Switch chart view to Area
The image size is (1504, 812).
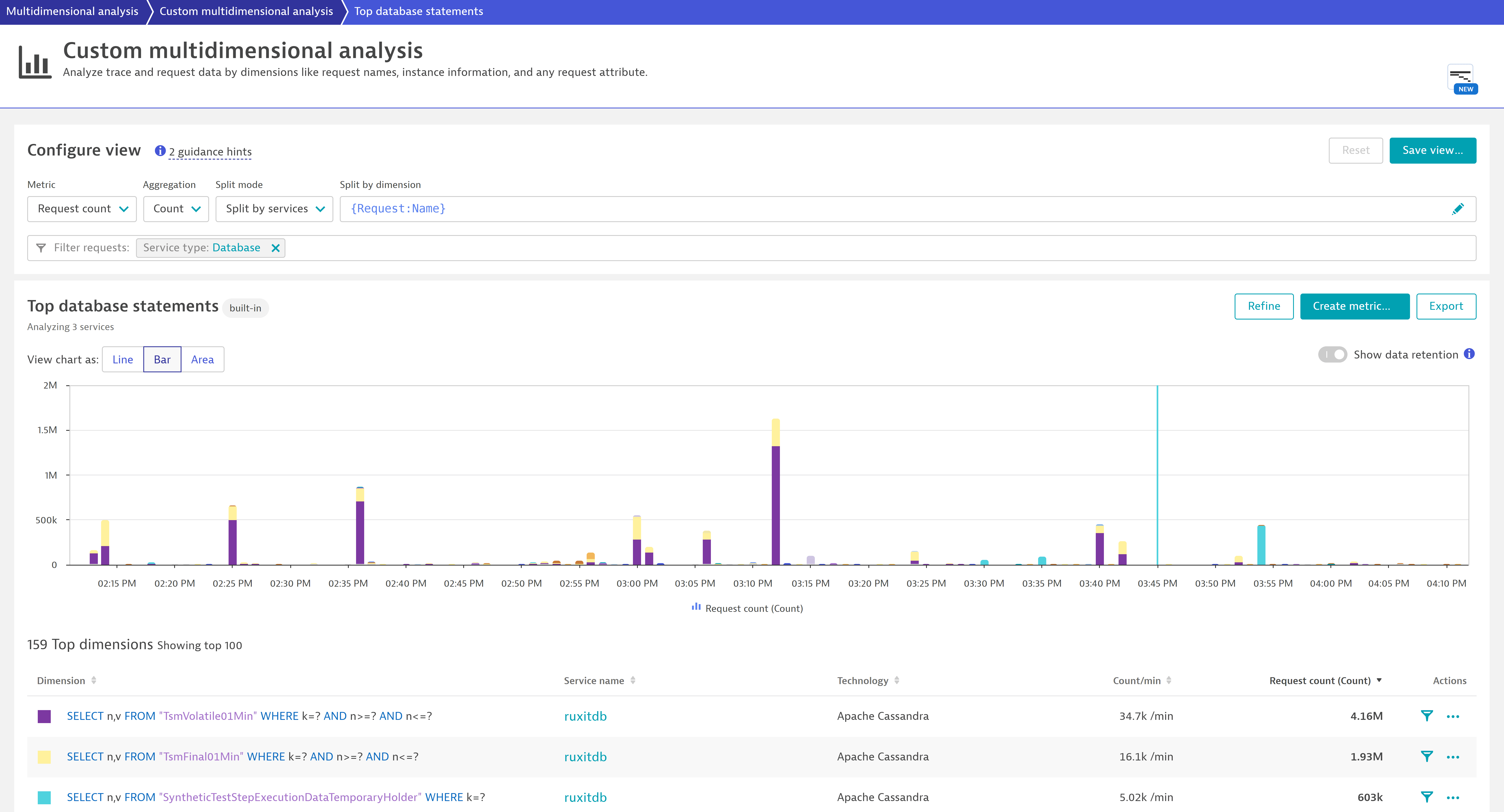click(203, 360)
